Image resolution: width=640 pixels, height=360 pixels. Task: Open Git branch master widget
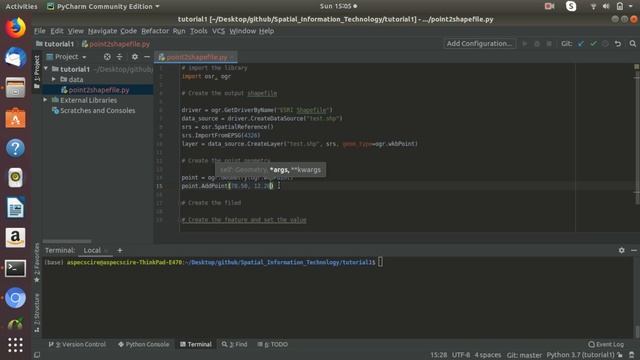pos(524,355)
